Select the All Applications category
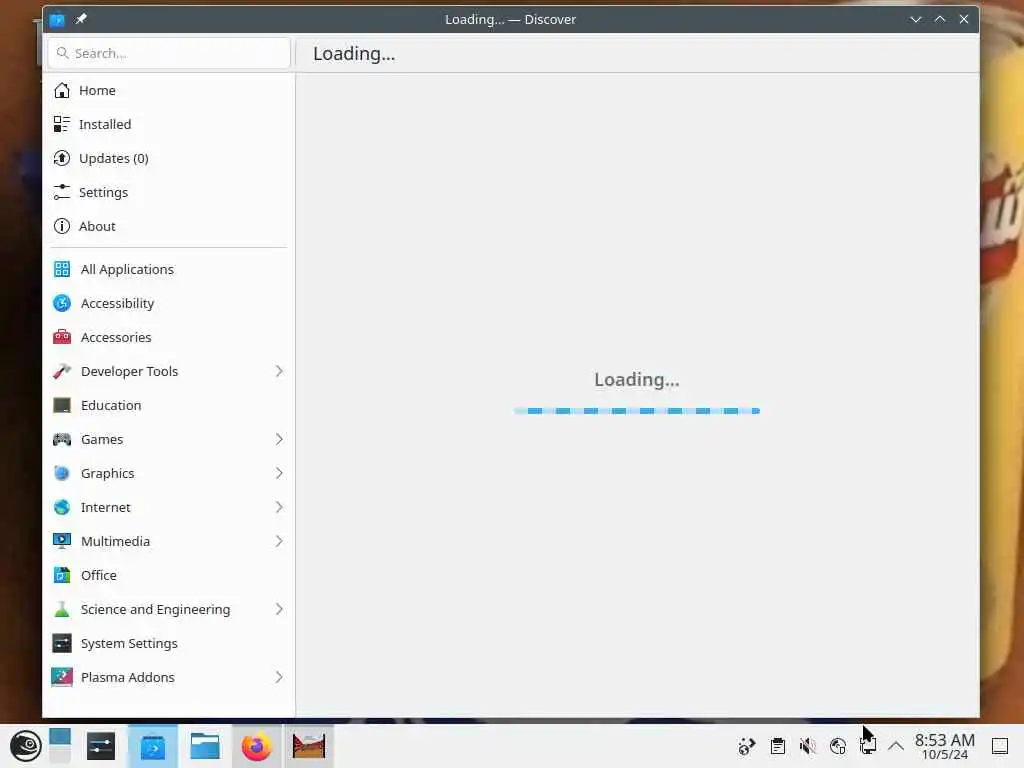 click(x=168, y=269)
